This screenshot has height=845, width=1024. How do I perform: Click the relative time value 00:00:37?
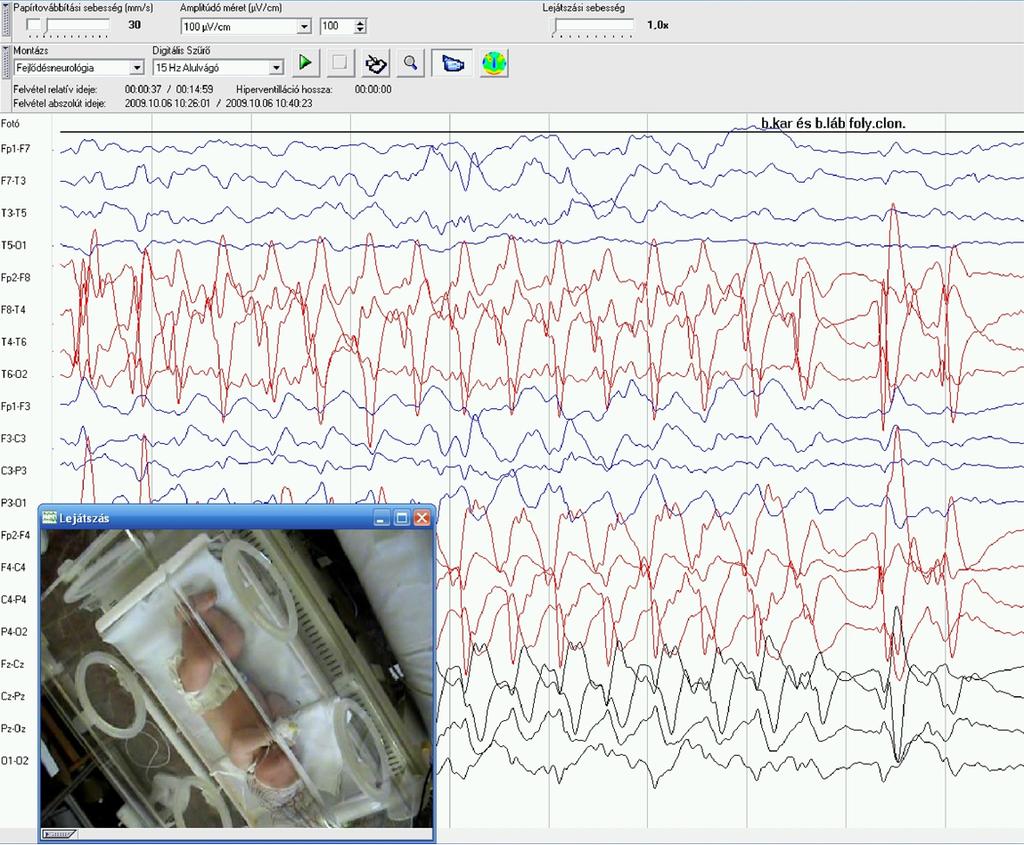tap(143, 89)
